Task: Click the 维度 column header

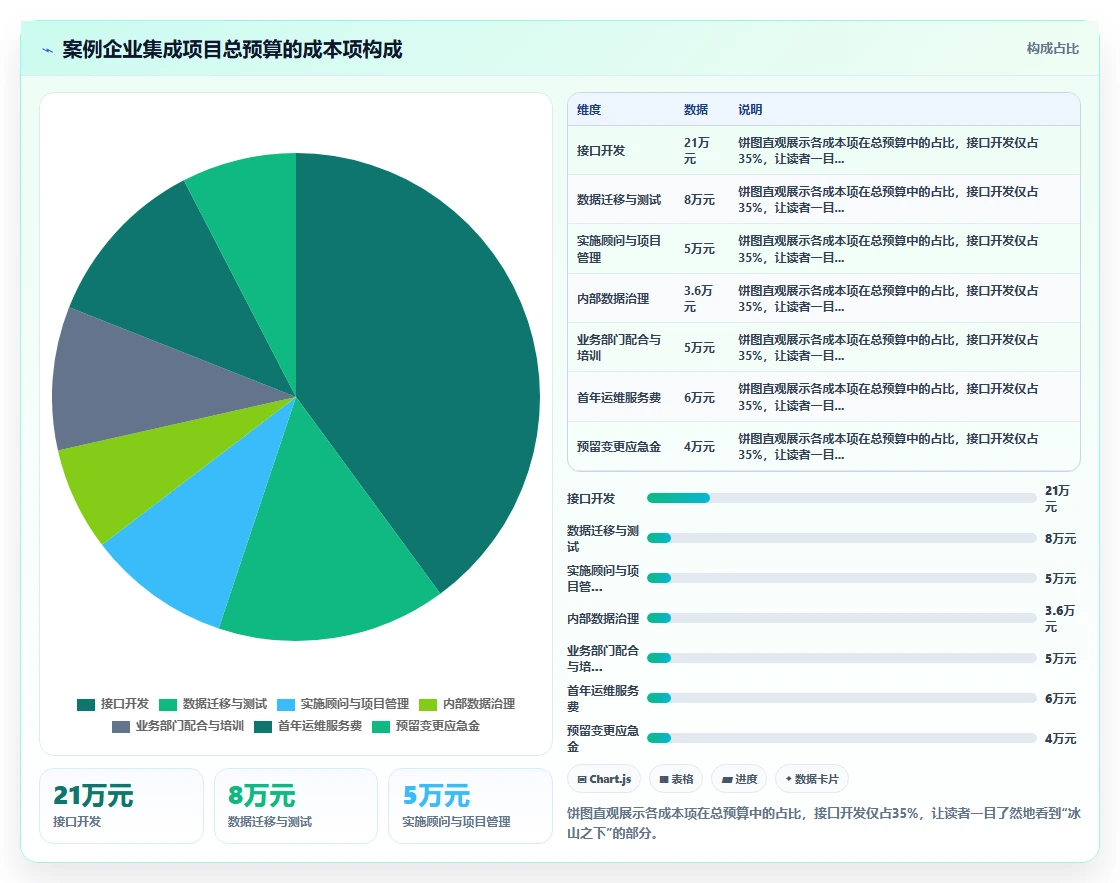Action: [x=589, y=109]
